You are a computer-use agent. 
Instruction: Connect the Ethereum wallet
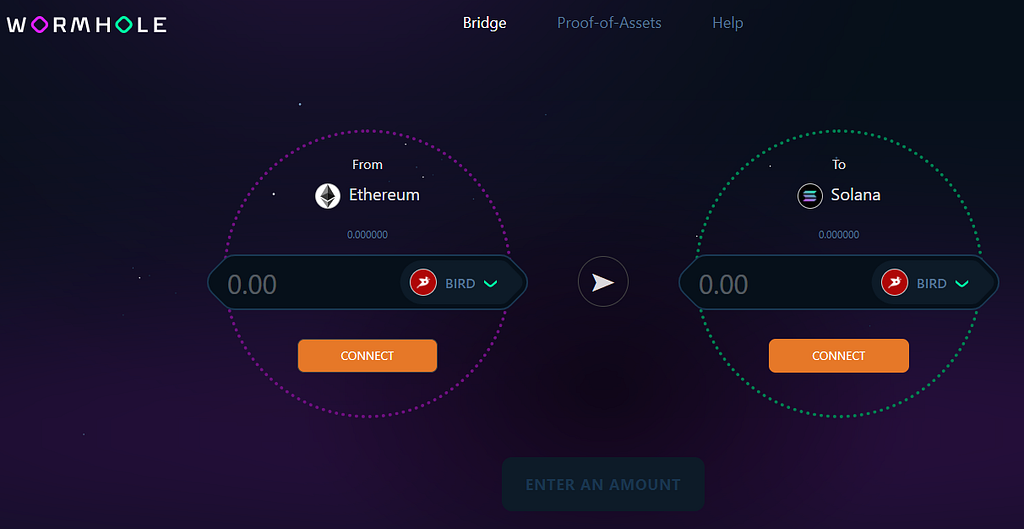(367, 356)
